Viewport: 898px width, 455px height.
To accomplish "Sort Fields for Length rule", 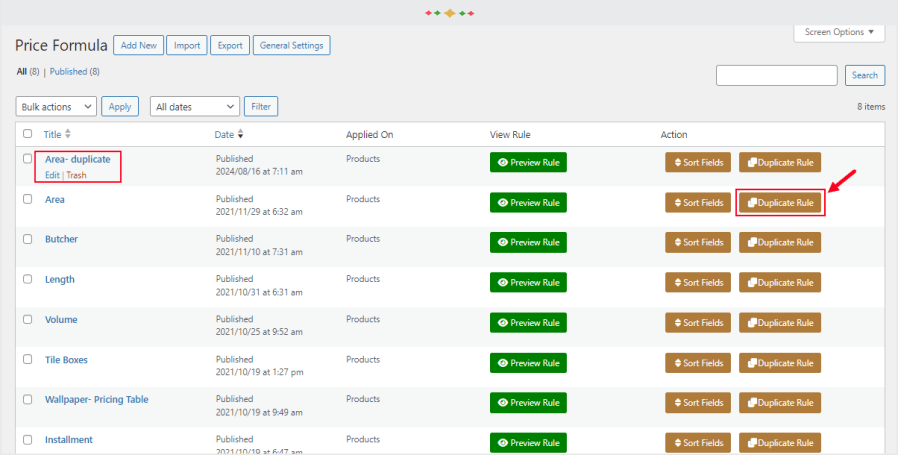I will 697,283.
